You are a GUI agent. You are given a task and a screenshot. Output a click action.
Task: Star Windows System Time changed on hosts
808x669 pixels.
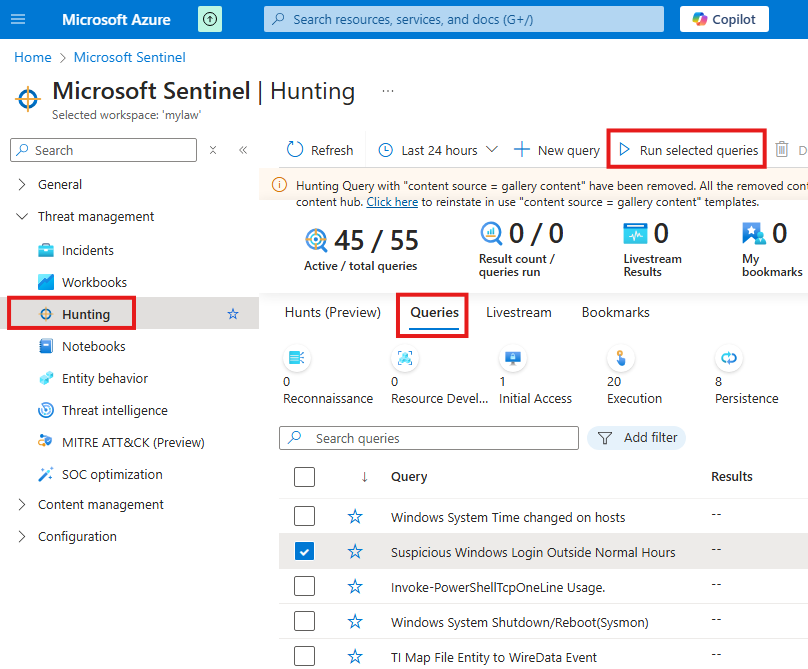(x=355, y=516)
